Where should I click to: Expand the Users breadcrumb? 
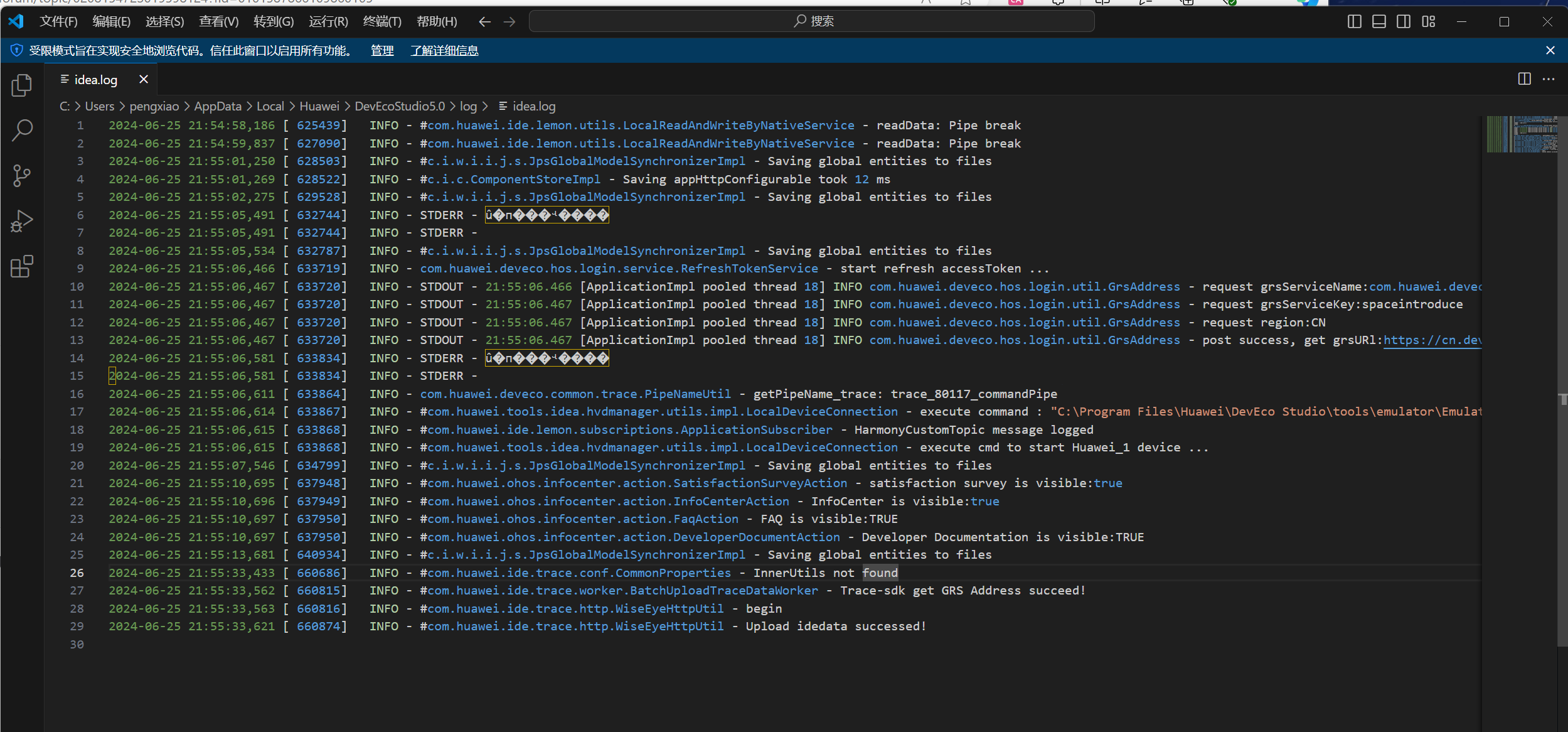coord(100,106)
